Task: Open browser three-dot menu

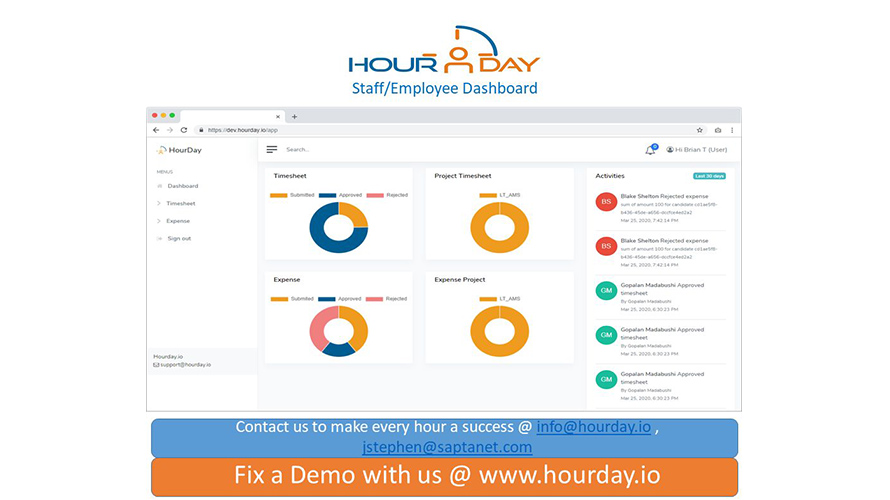Action: point(732,130)
